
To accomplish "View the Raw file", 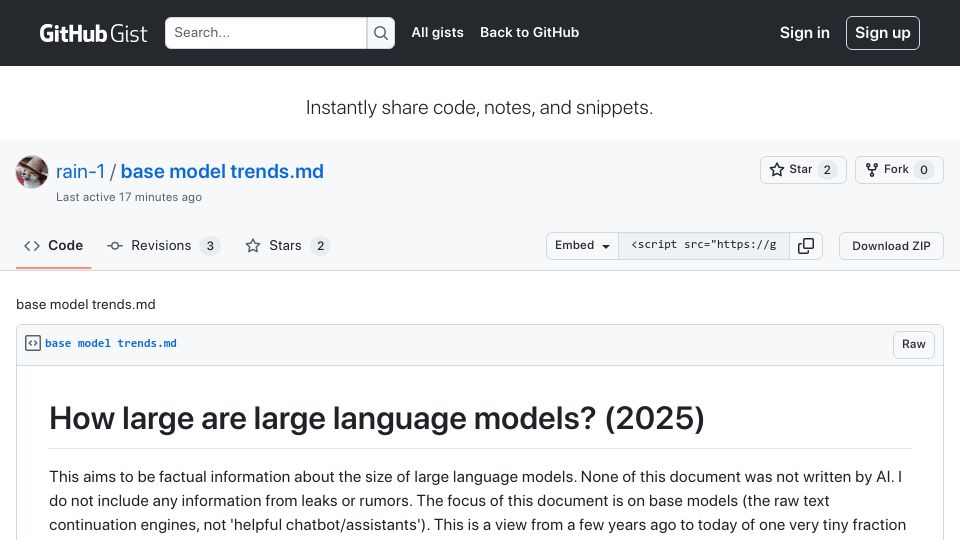I will pyautogui.click(x=913, y=344).
